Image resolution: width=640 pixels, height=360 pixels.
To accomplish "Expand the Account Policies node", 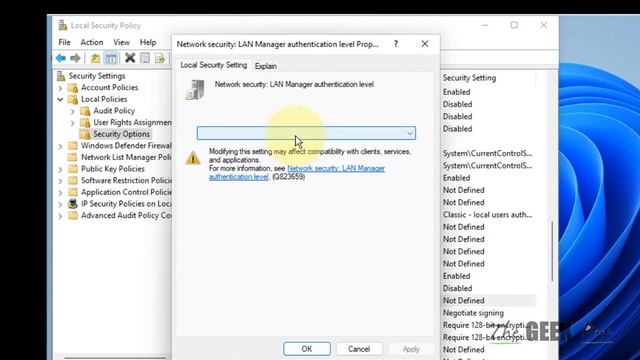I will 60,88.
